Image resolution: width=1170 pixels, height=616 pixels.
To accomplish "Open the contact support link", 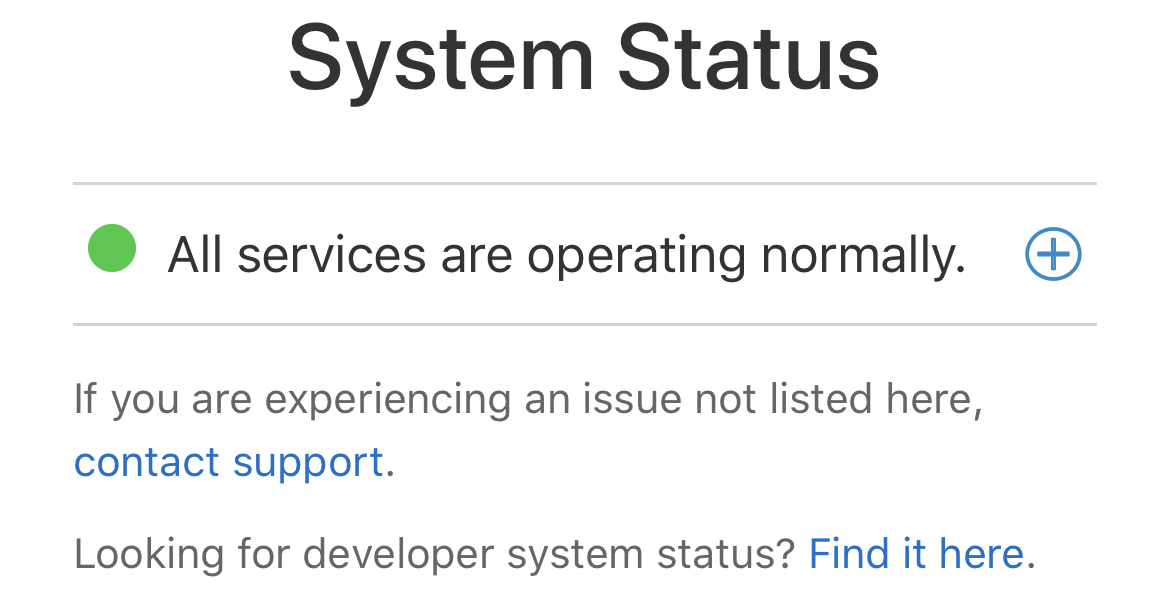I will tap(229, 462).
